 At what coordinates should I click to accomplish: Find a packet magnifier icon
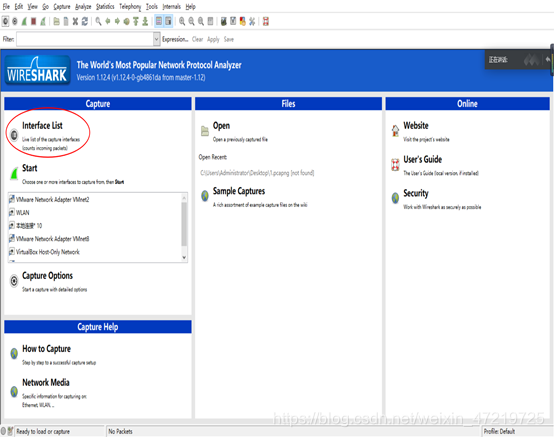coord(98,22)
